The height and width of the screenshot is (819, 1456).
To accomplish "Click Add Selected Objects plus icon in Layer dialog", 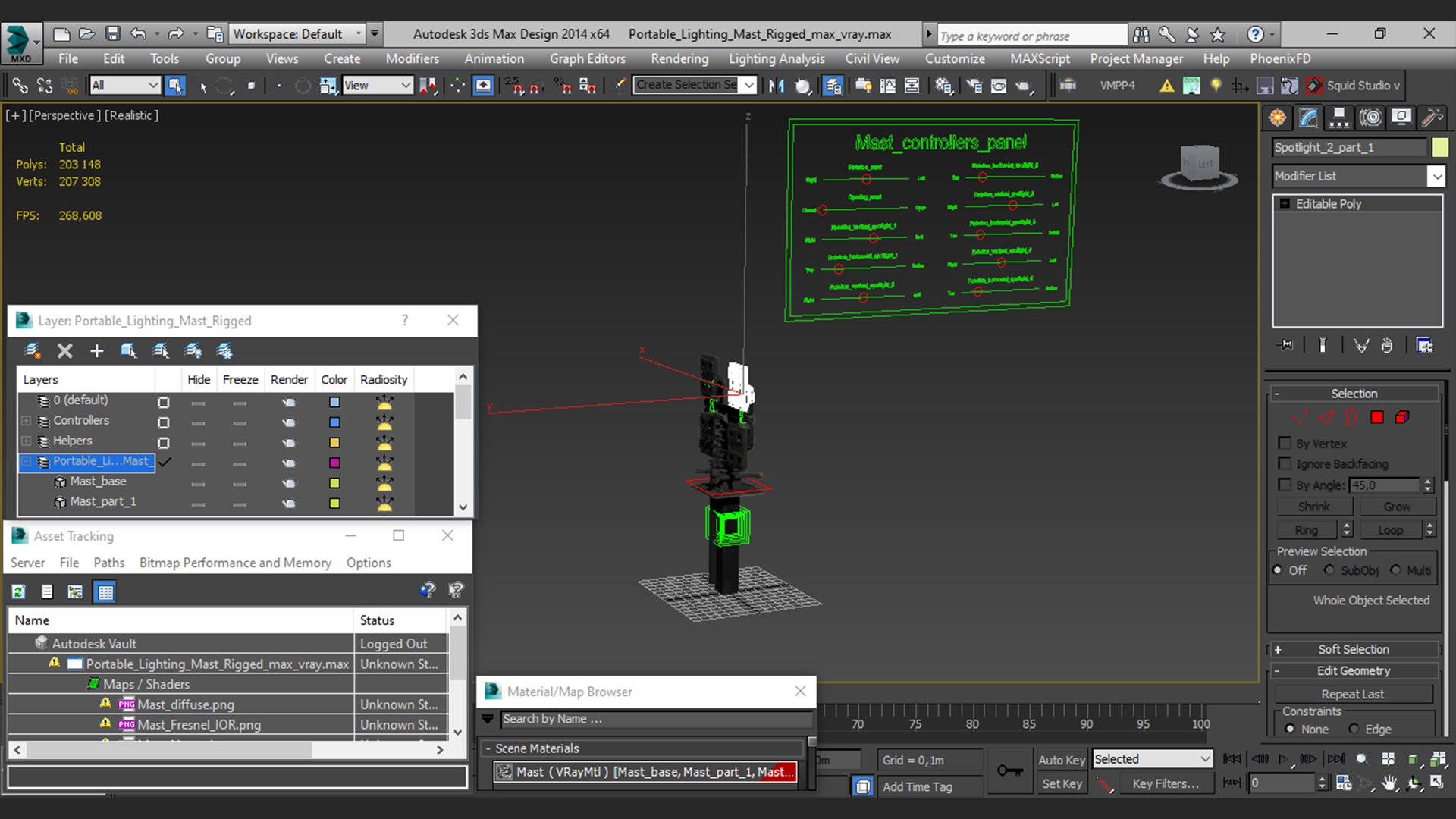I will [x=97, y=350].
